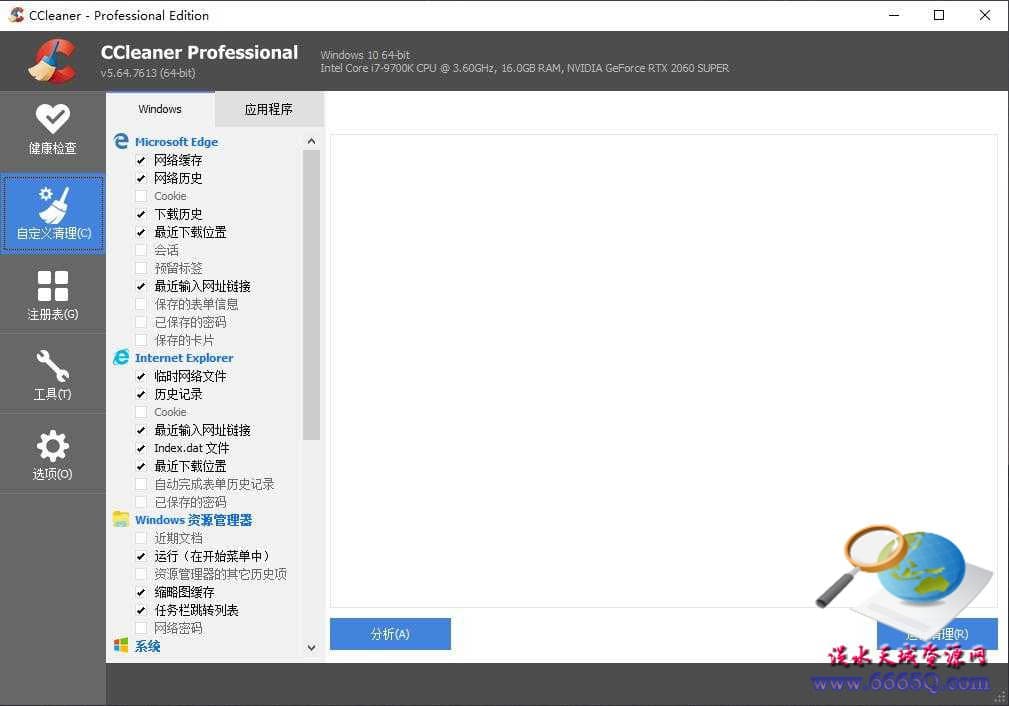Image resolution: width=1009 pixels, height=706 pixels.
Task: Uncheck 网络历史 under Microsoft Edge
Action: pos(141,178)
